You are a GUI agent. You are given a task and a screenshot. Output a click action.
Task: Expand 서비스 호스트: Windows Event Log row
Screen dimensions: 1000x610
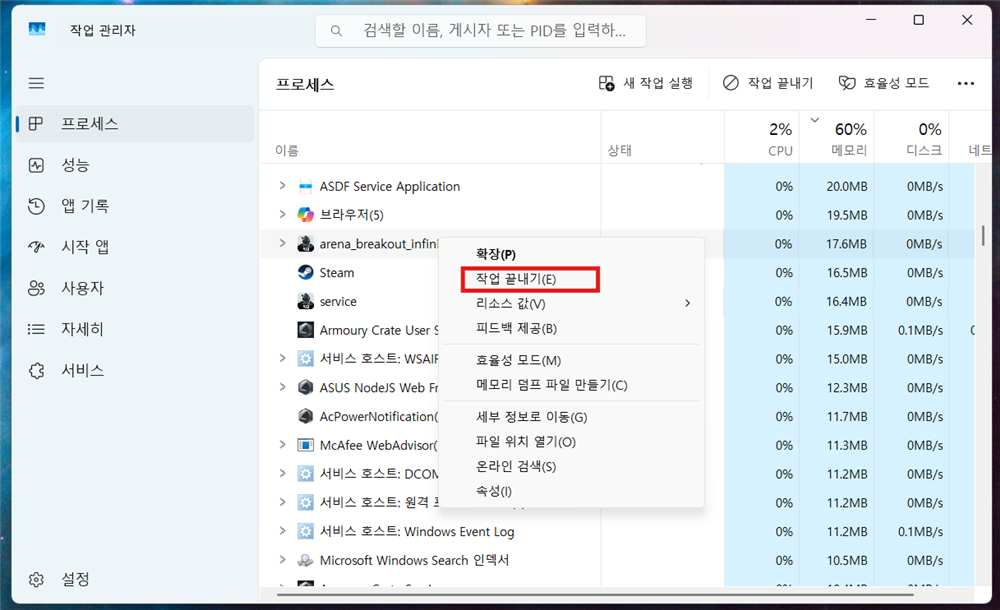click(282, 531)
